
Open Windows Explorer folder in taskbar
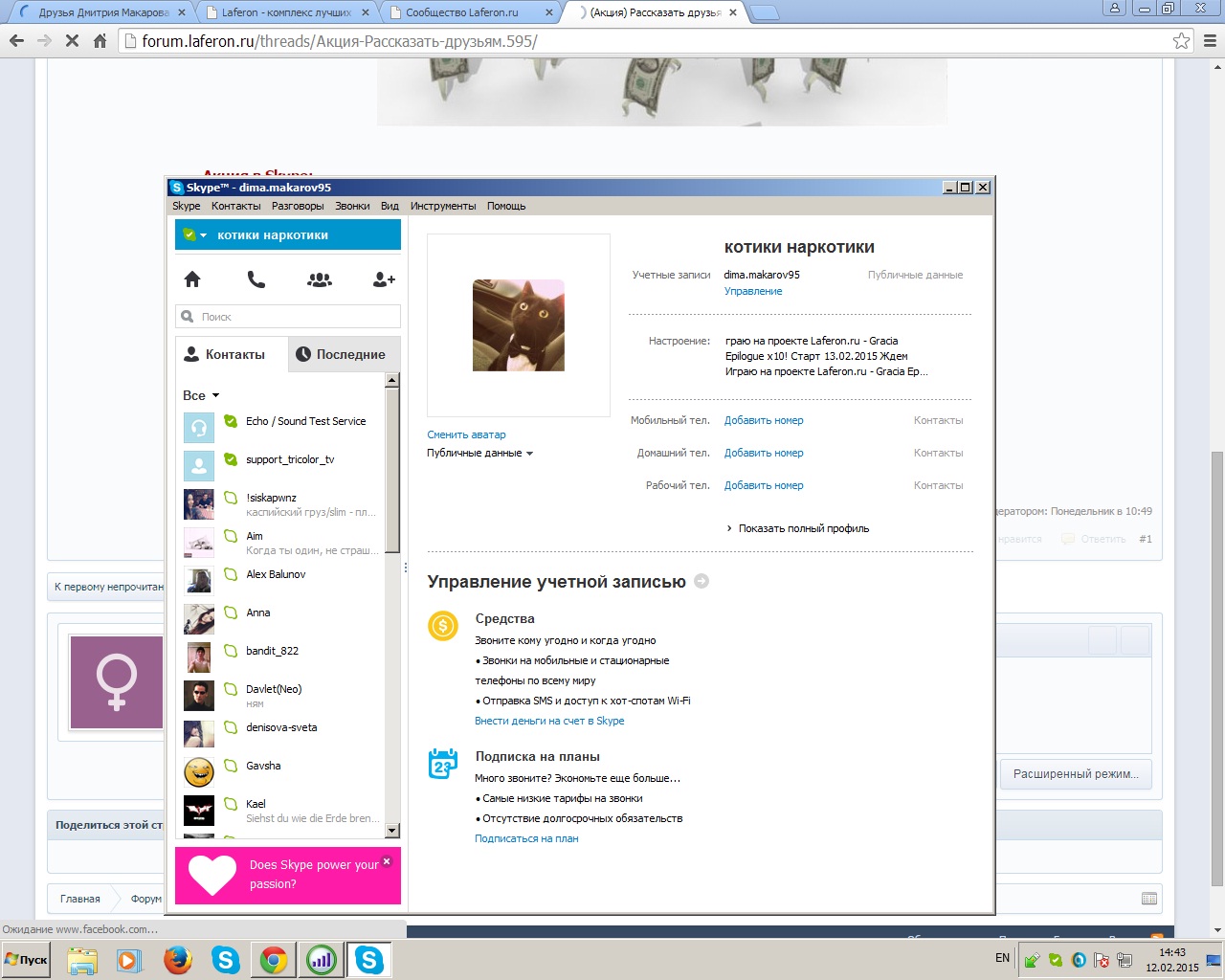pyautogui.click(x=82, y=960)
